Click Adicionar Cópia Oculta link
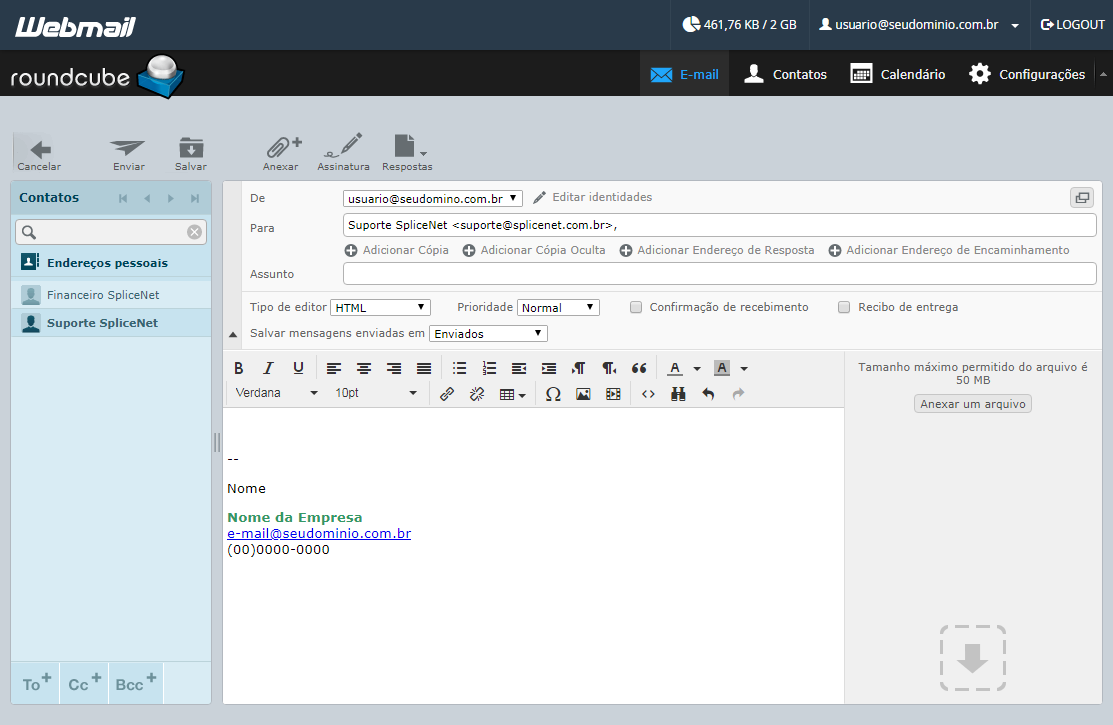 534,250
